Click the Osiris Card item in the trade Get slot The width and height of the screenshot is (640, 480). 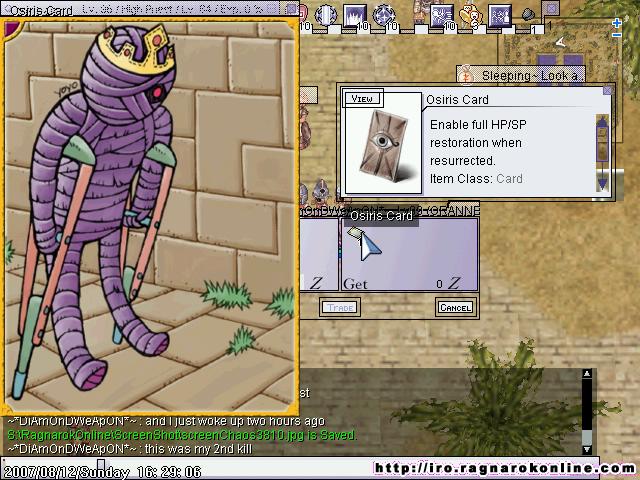pyautogui.click(x=356, y=233)
